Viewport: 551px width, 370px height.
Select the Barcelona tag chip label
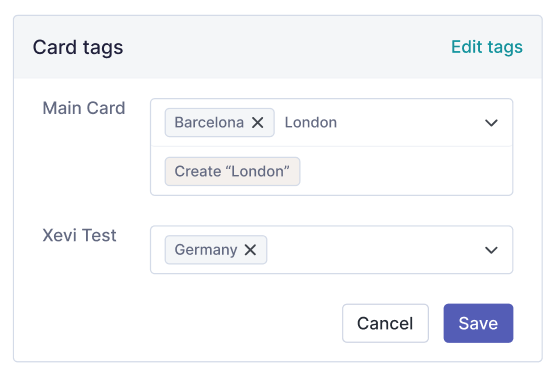pyautogui.click(x=209, y=123)
